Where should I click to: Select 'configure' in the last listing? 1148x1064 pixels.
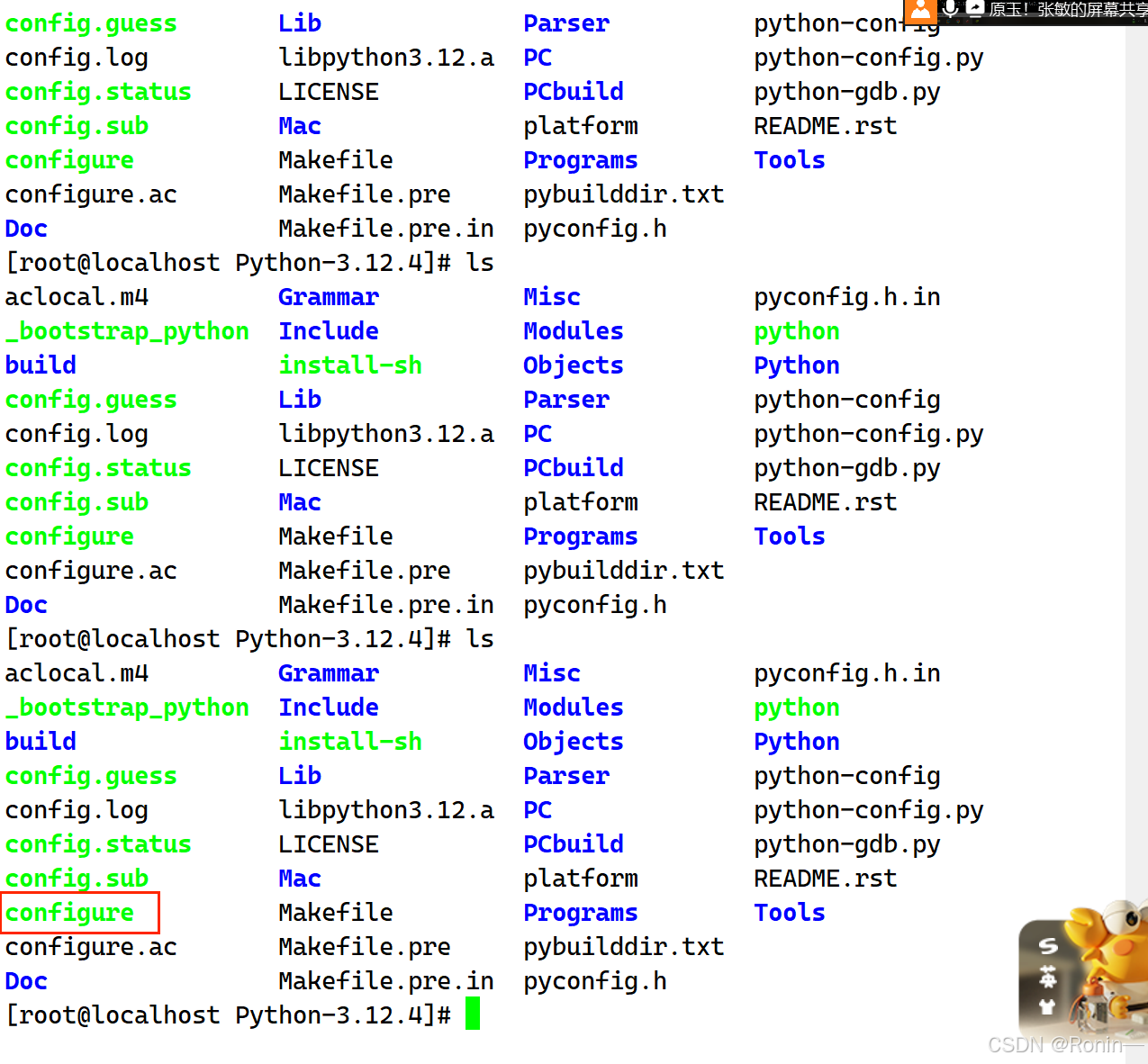[x=69, y=913]
